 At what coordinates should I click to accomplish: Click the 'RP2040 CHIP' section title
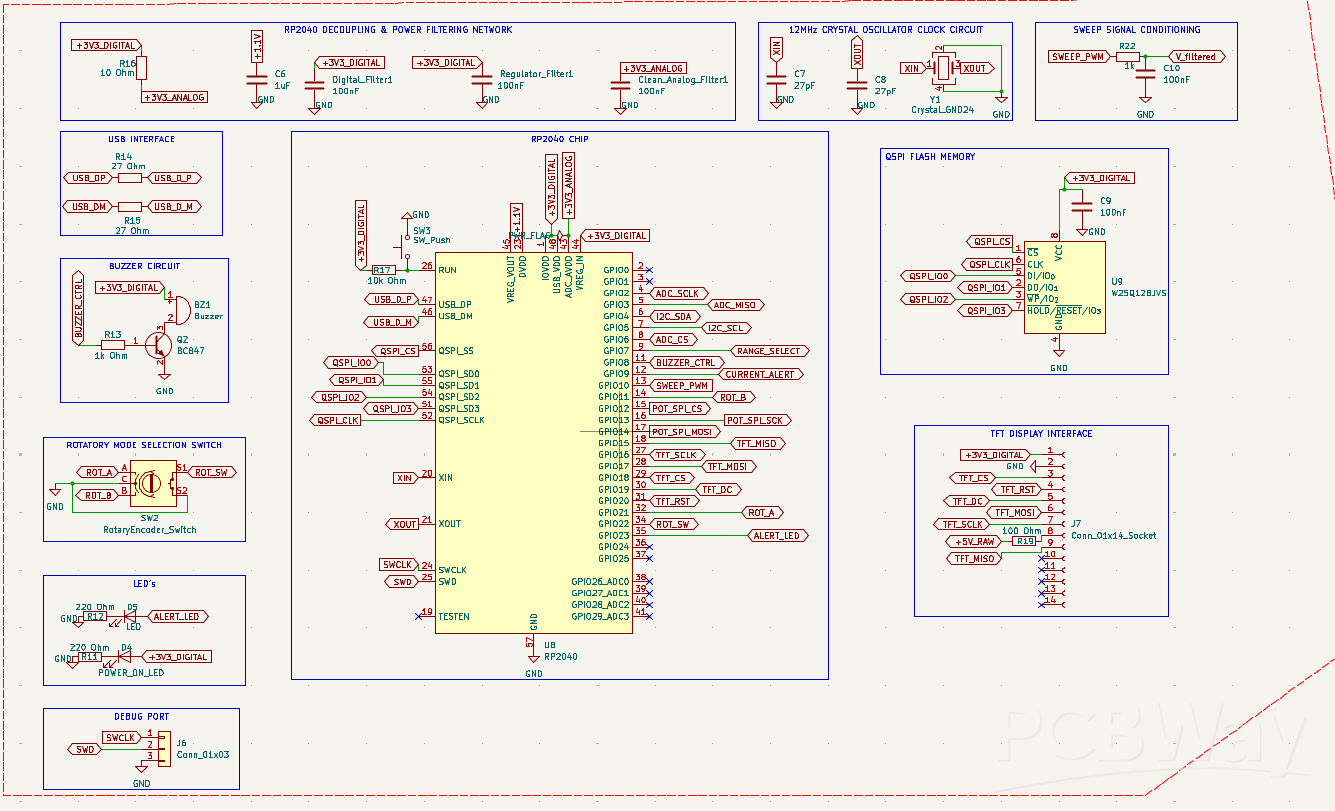[x=560, y=140]
